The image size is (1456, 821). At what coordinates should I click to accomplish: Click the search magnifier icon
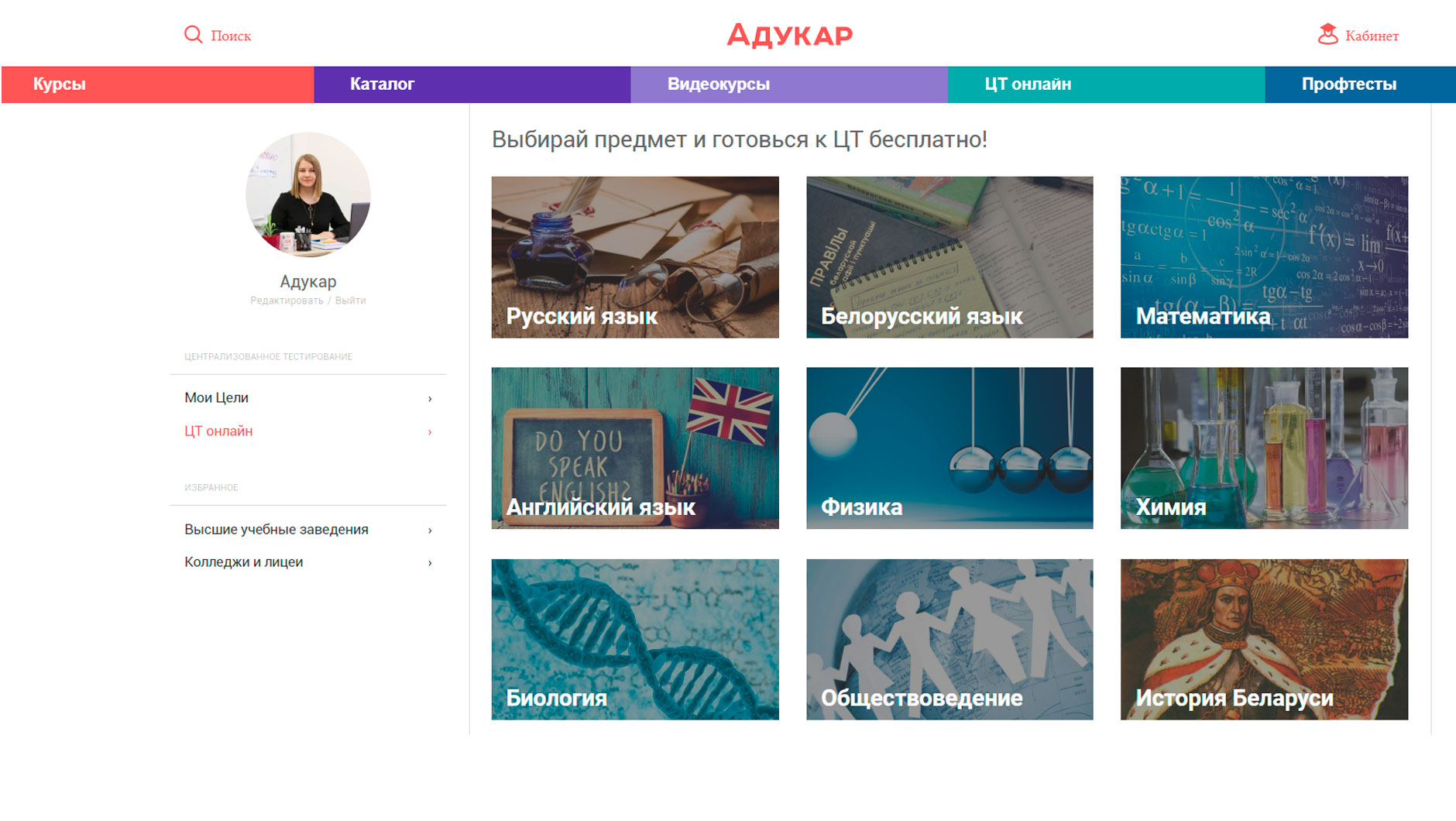[x=193, y=35]
